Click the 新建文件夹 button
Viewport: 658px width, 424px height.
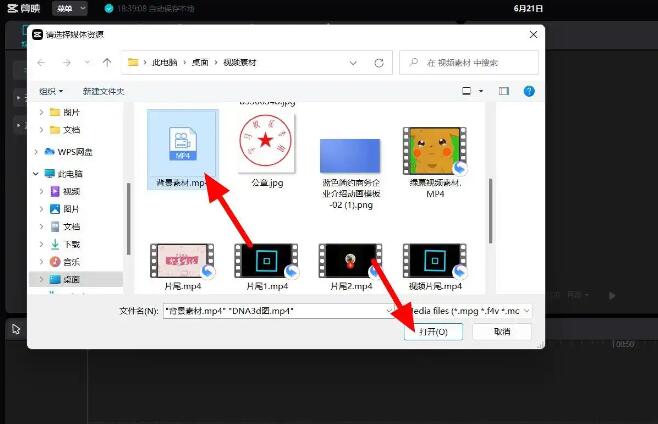click(103, 91)
